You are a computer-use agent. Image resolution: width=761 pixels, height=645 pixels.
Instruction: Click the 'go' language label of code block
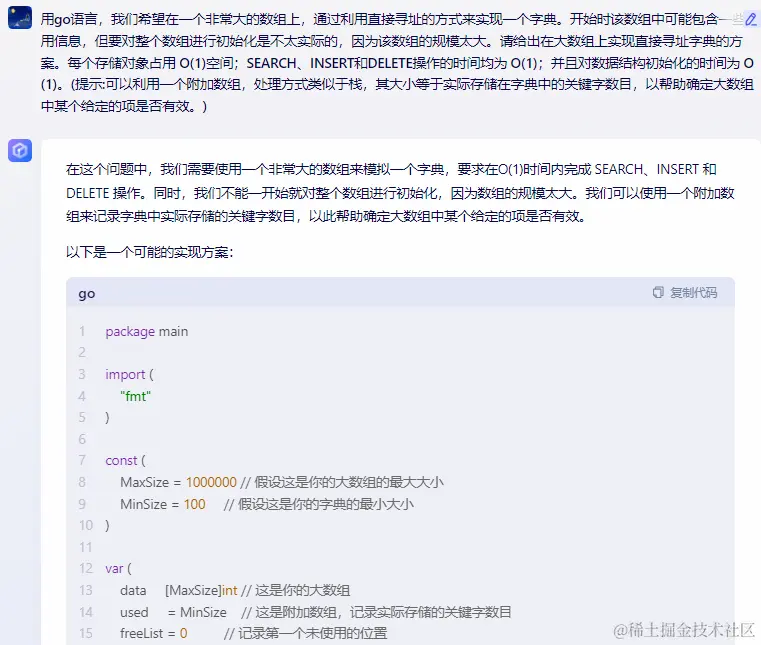(x=87, y=294)
